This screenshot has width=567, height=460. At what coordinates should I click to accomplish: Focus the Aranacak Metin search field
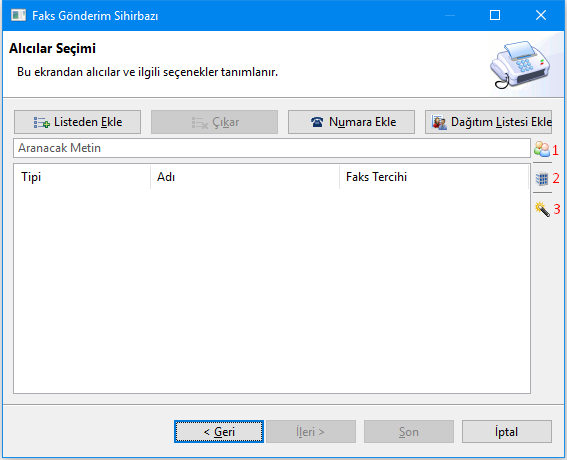tap(272, 148)
